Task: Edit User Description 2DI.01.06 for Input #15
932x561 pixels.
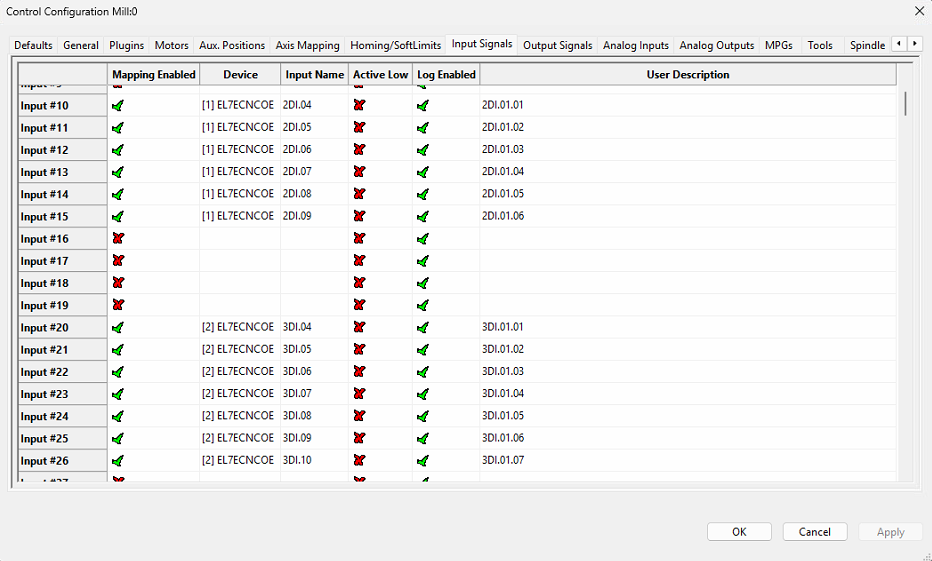Action: (503, 216)
